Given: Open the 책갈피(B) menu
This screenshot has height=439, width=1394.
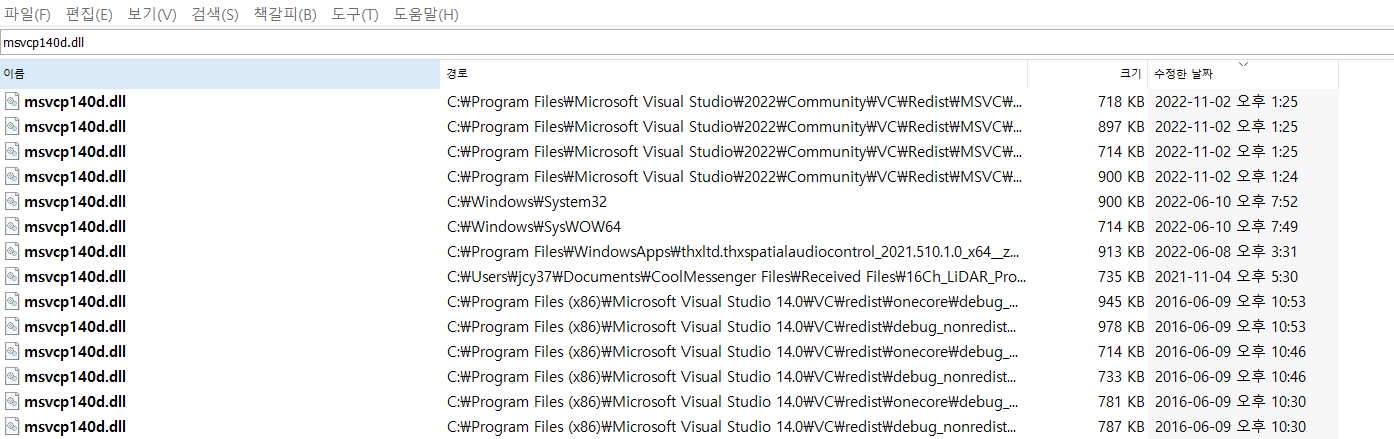Looking at the screenshot, I should tap(285, 14).
